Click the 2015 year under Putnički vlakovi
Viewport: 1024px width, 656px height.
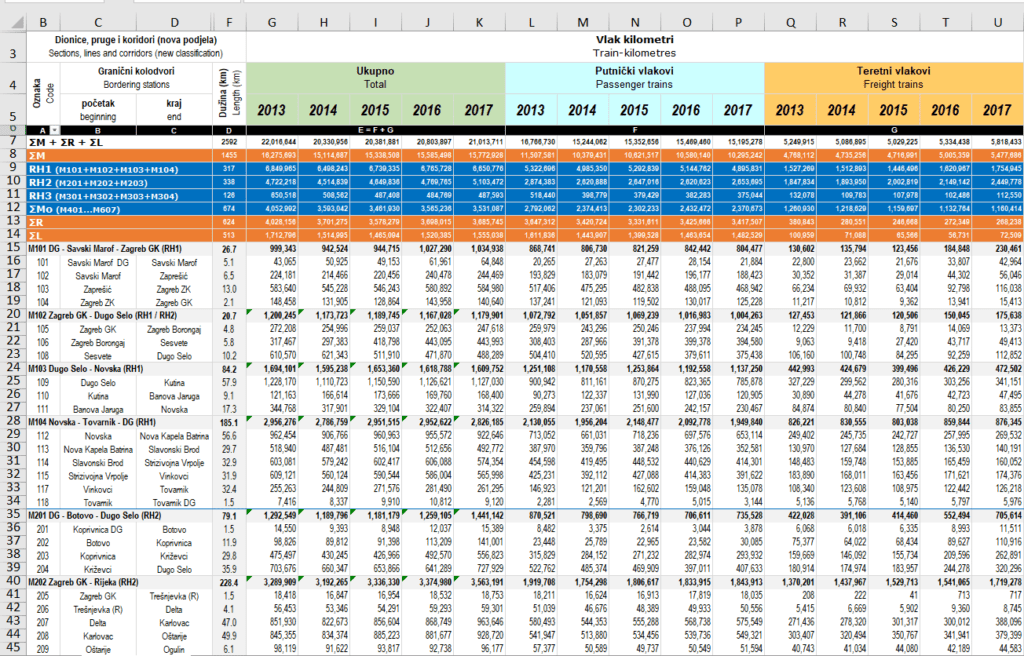(x=634, y=110)
